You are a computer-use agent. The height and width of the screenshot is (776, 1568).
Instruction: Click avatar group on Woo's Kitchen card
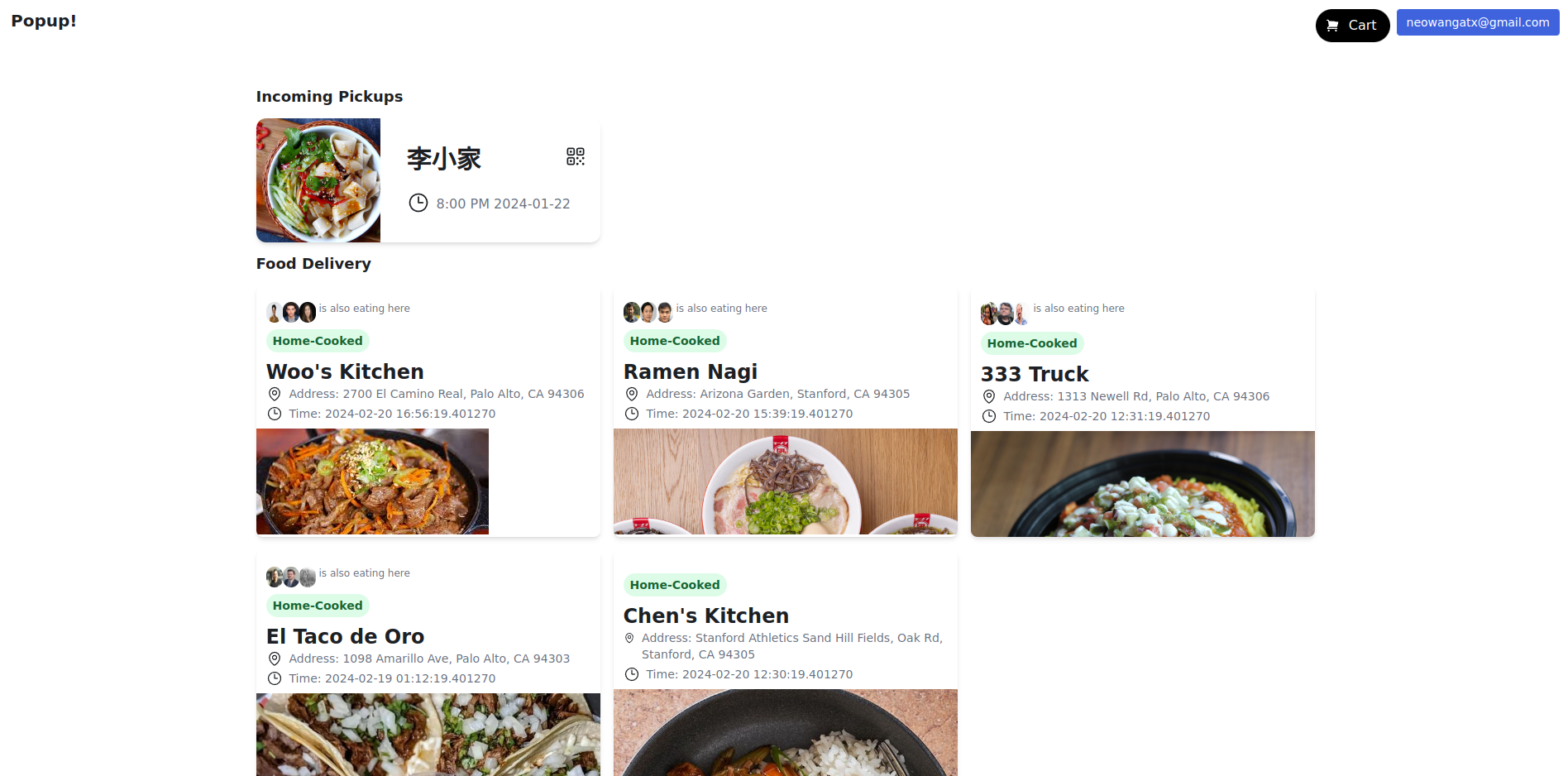pos(291,312)
